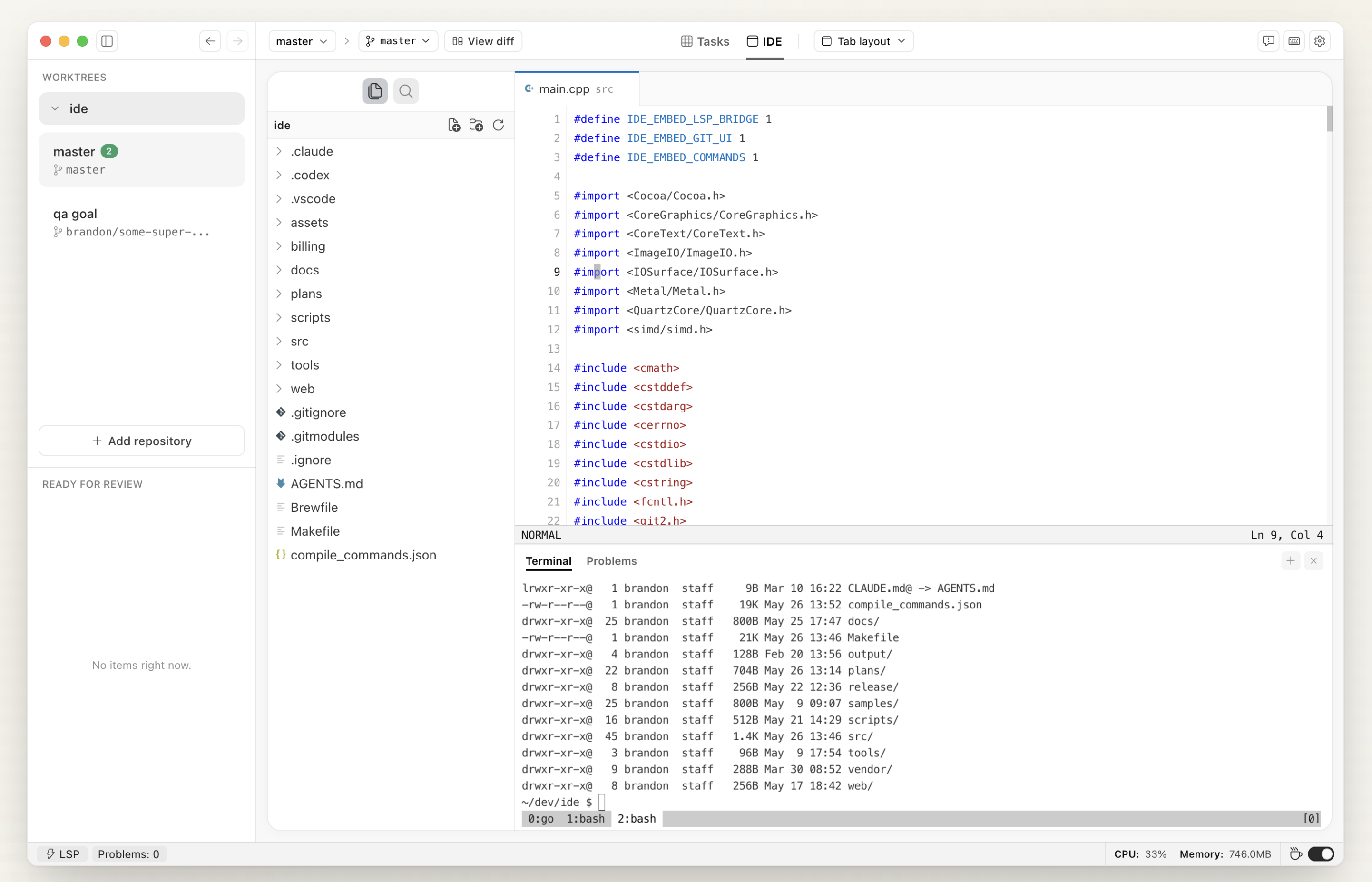
Task: Switch to tmux window 2:bash
Action: 637,818
